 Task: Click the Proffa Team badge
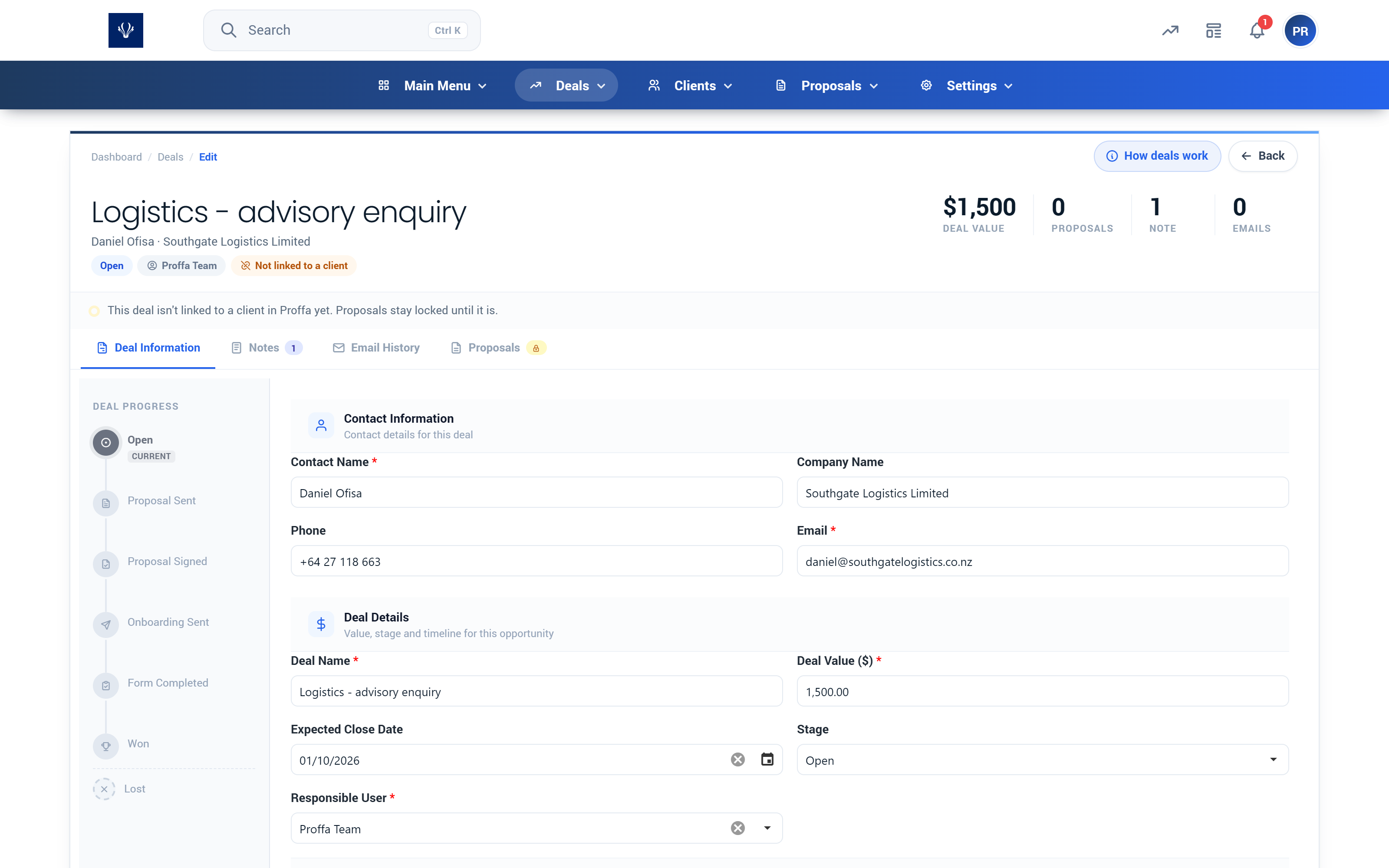[x=181, y=266]
